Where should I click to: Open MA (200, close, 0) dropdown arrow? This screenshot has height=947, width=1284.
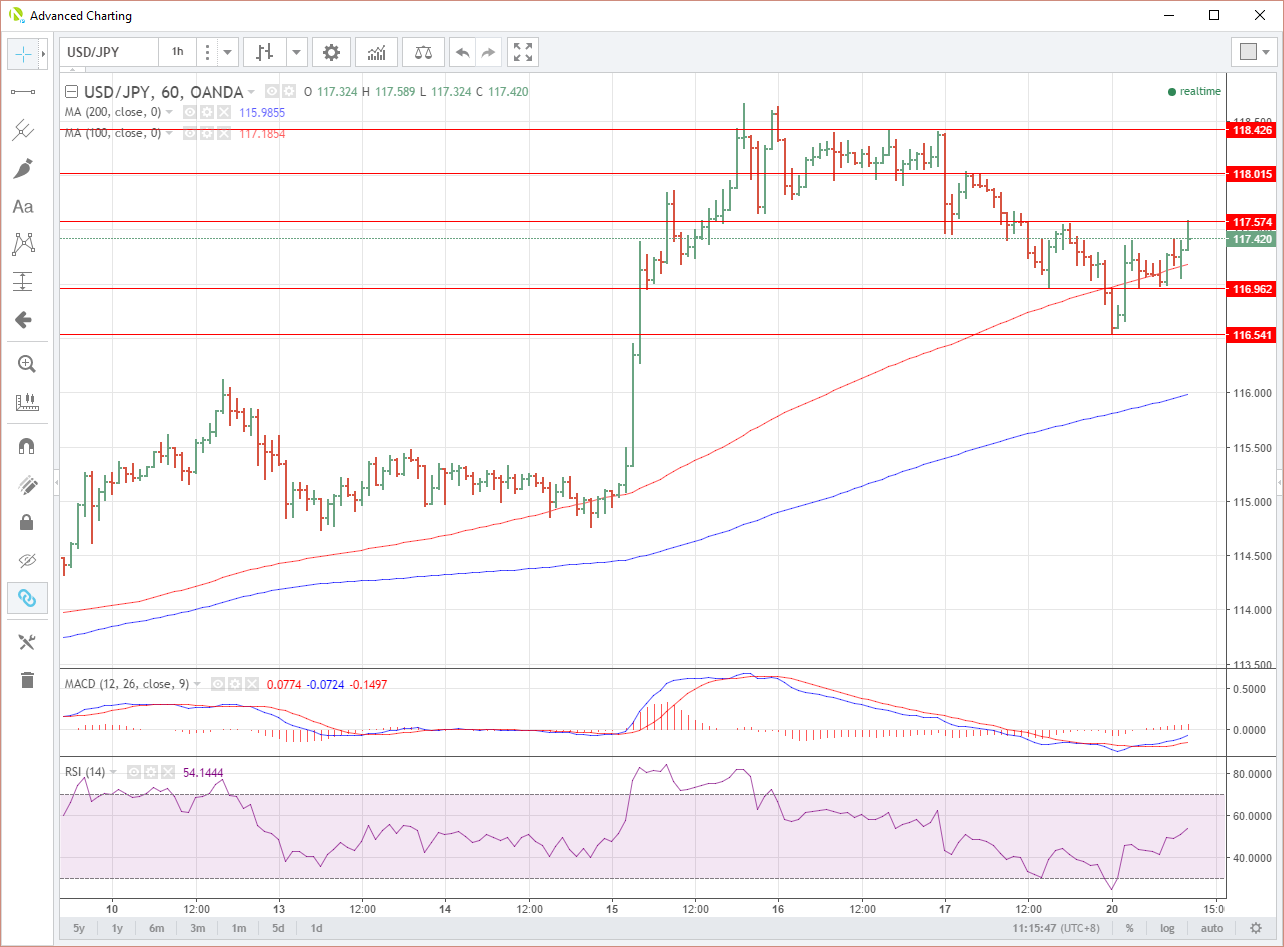tap(170, 112)
